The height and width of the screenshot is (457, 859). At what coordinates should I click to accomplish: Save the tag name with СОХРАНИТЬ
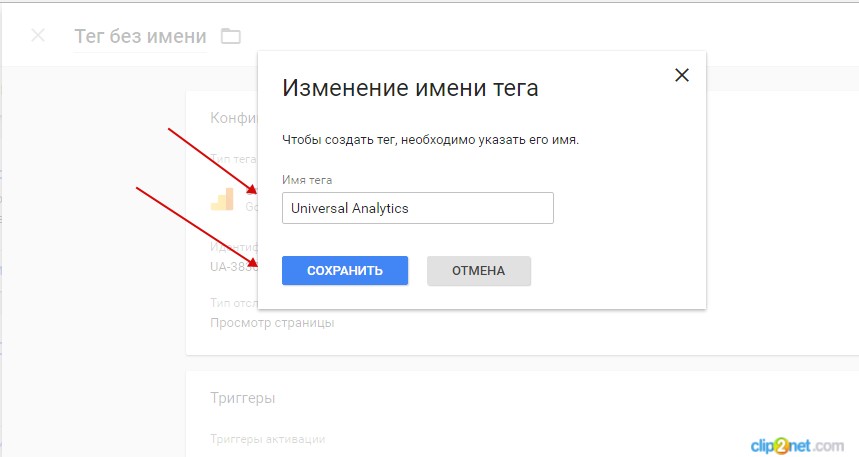345,270
